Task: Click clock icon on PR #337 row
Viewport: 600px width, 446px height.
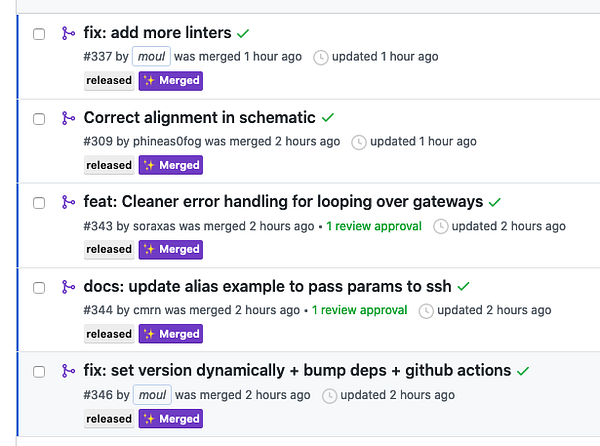Action: [x=320, y=57]
